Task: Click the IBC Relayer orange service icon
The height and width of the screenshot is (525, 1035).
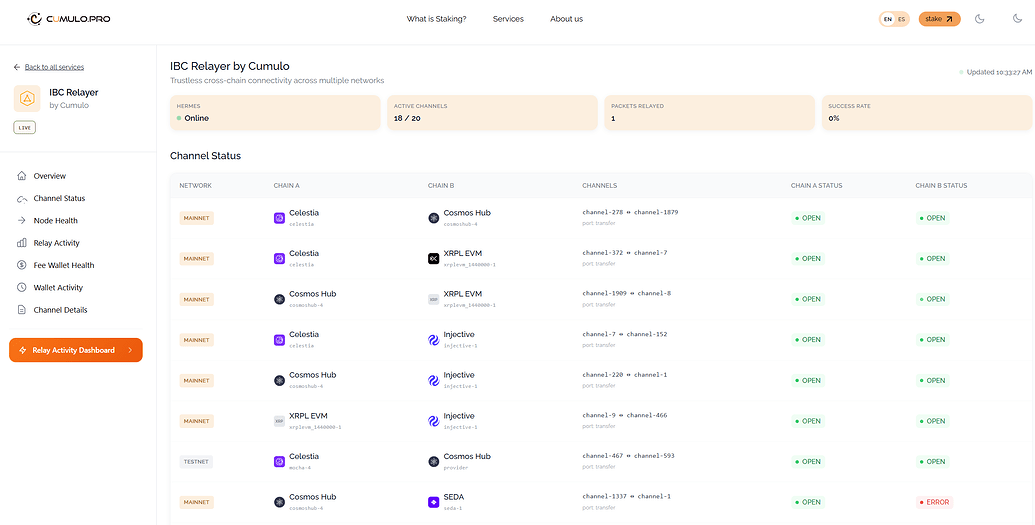Action: point(27,98)
